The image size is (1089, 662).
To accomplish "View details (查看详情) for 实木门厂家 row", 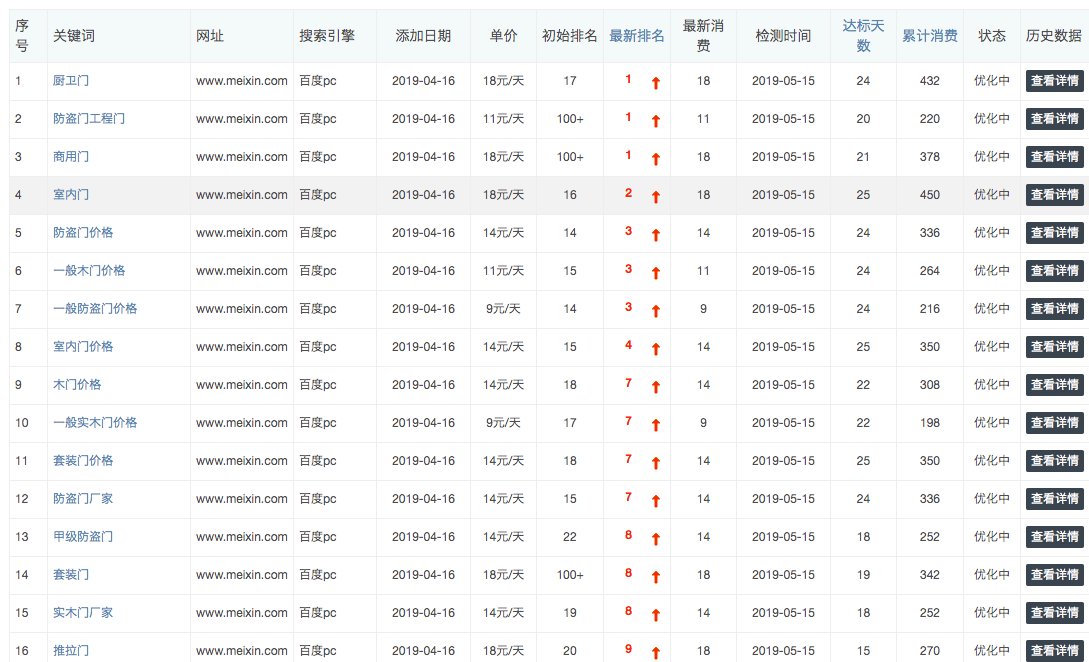I will click(x=1054, y=613).
